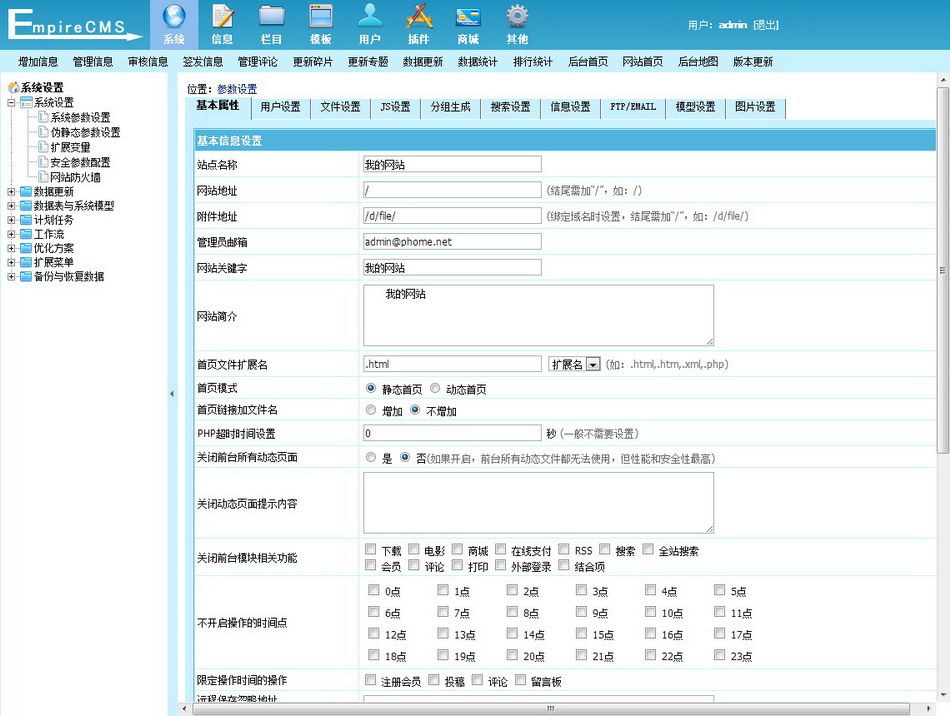The image size is (950, 716).
Task: Click the page icon of 网站防火墙
Action: [43, 177]
